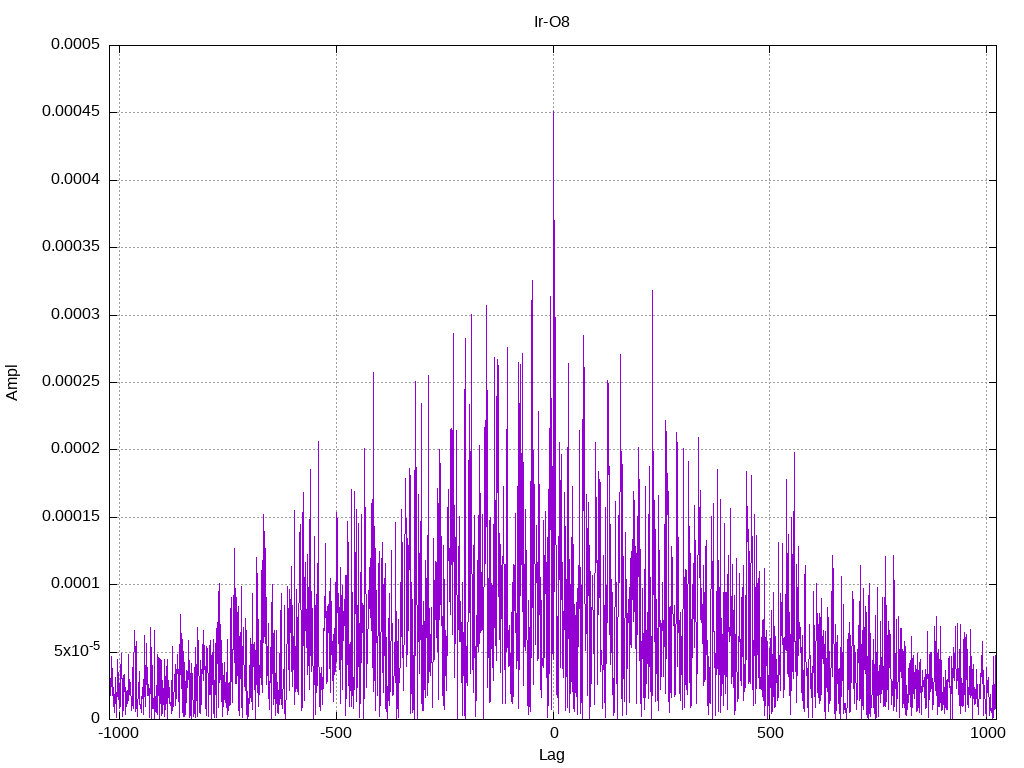This screenshot has height=768, width=1024.
Task: Click the Ampl y-axis label
Action: tap(12, 383)
